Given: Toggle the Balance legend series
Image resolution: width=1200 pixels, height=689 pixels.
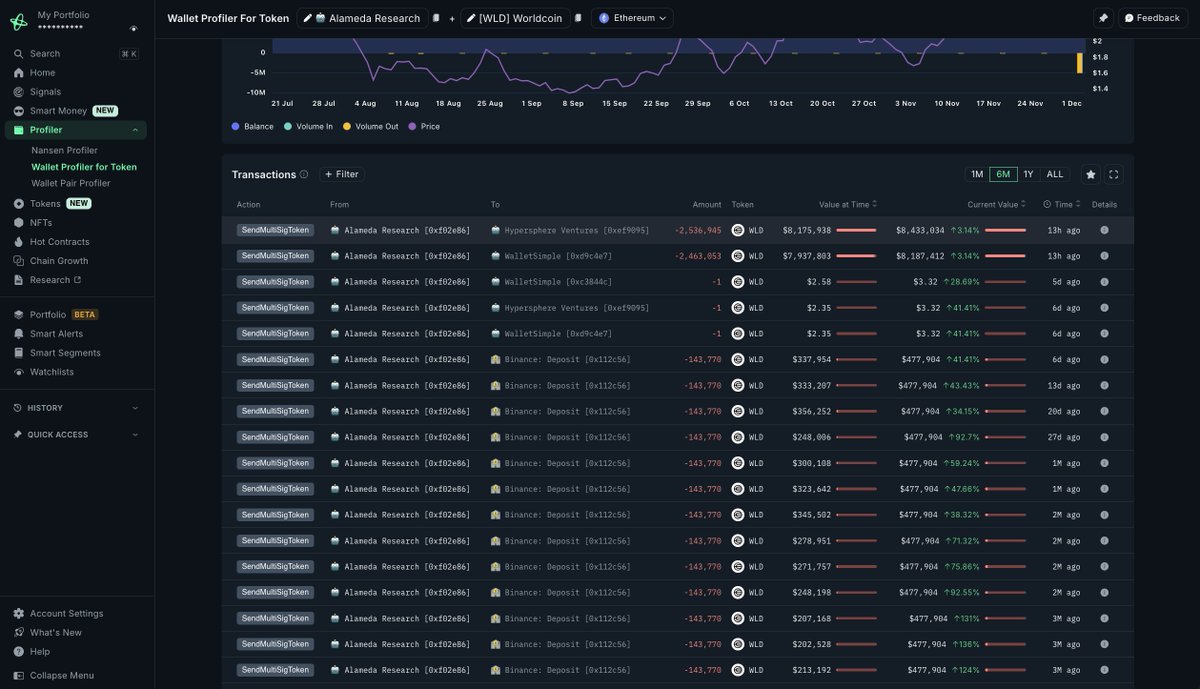Looking at the screenshot, I should 252,127.
